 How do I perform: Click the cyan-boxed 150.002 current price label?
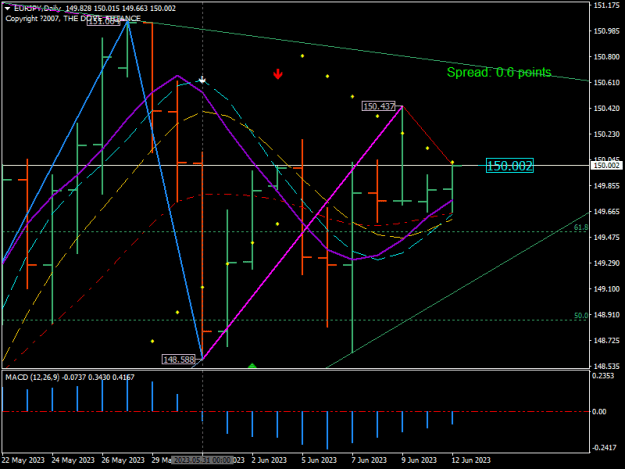pos(510,166)
